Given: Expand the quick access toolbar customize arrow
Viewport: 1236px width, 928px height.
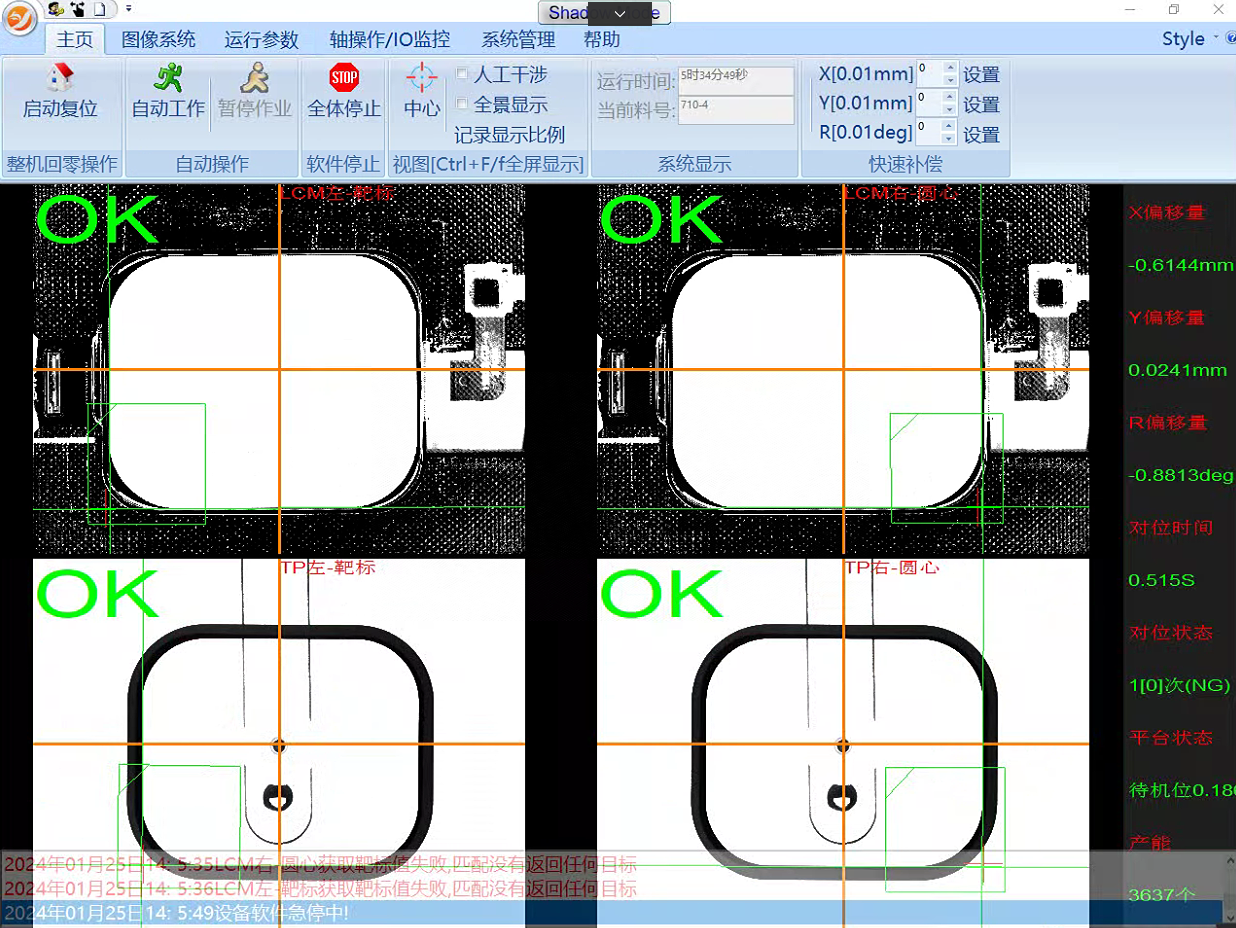Looking at the screenshot, I should [129, 9].
